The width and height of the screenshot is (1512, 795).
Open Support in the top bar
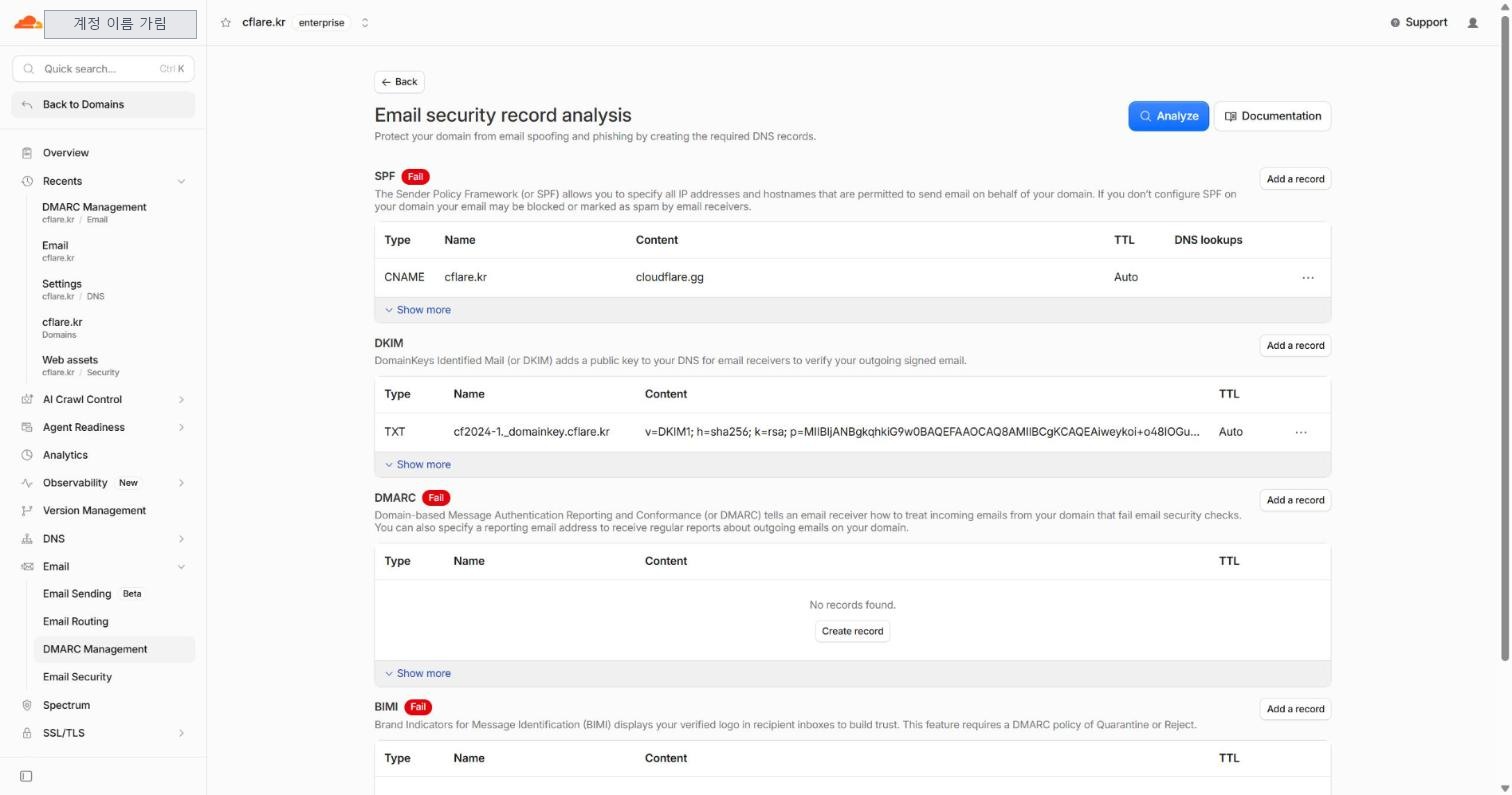[x=1419, y=23]
